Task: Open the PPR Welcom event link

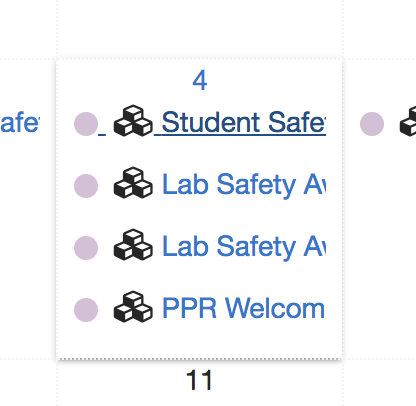Action: pyautogui.click(x=243, y=308)
